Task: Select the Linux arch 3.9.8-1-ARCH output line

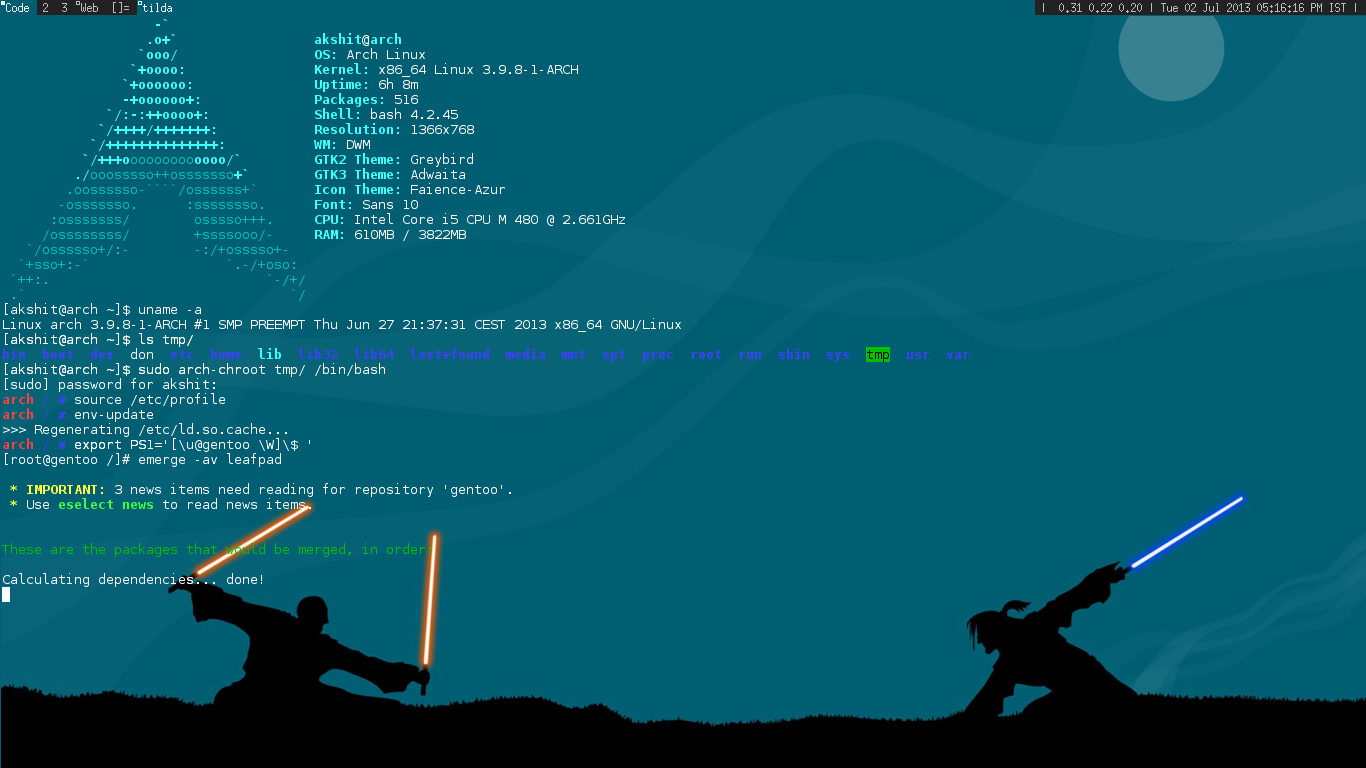Action: pos(342,325)
